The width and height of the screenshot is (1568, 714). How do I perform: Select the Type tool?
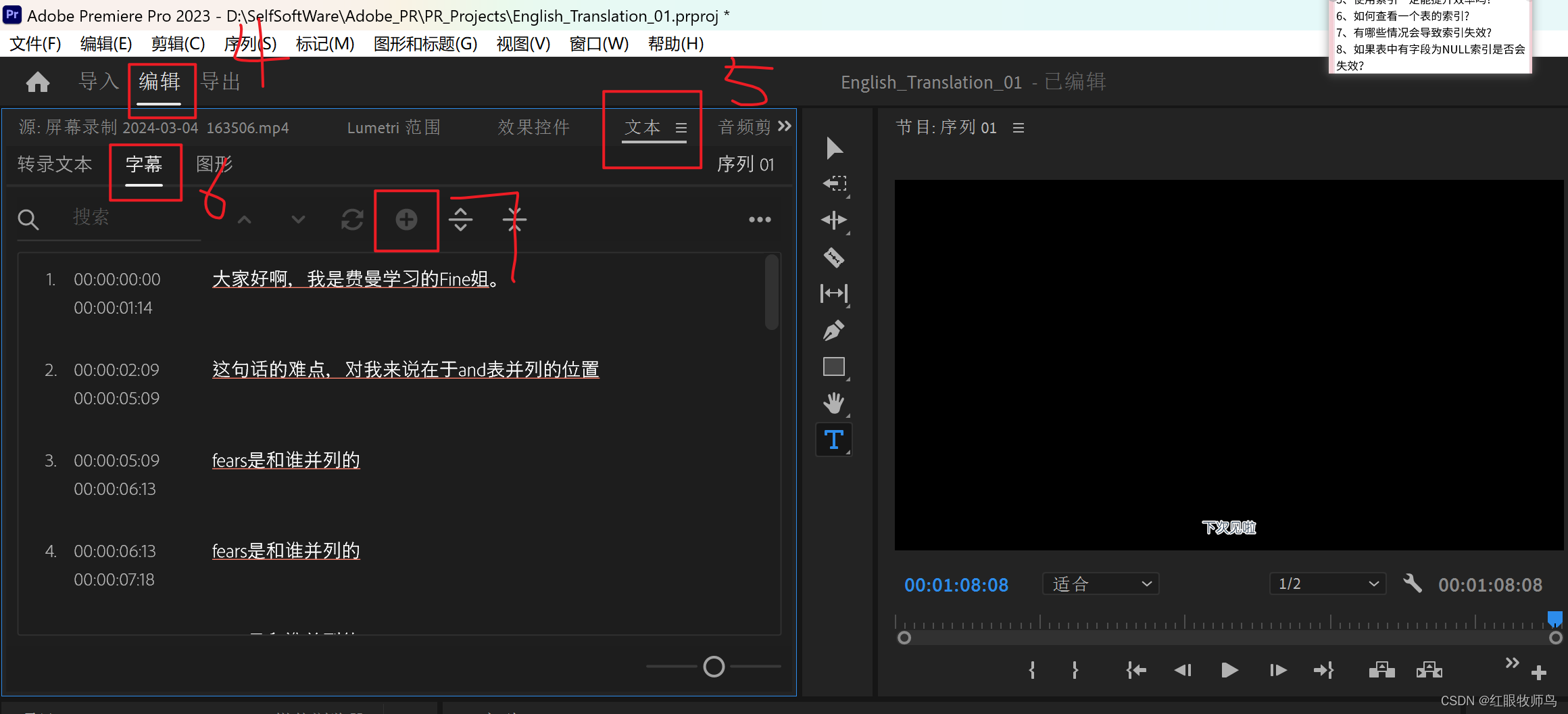coord(834,440)
